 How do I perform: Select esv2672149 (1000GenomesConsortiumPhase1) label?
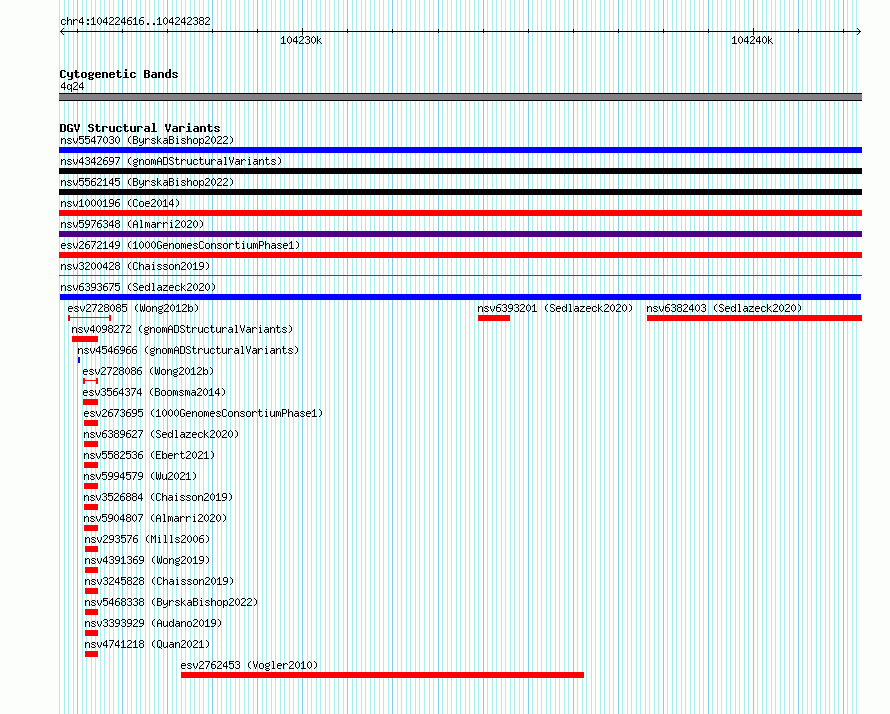point(180,245)
